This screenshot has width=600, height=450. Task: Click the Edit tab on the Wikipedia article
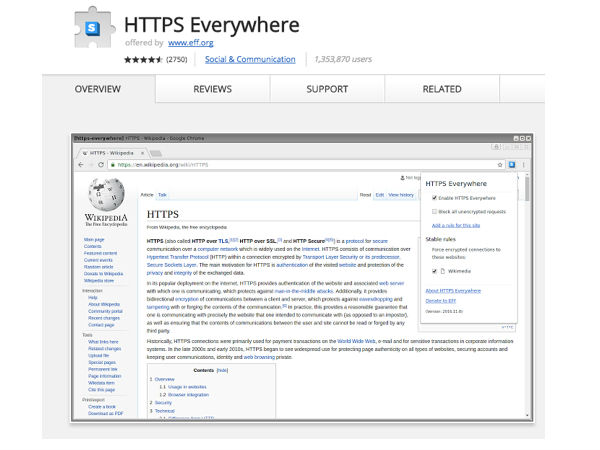(380, 195)
